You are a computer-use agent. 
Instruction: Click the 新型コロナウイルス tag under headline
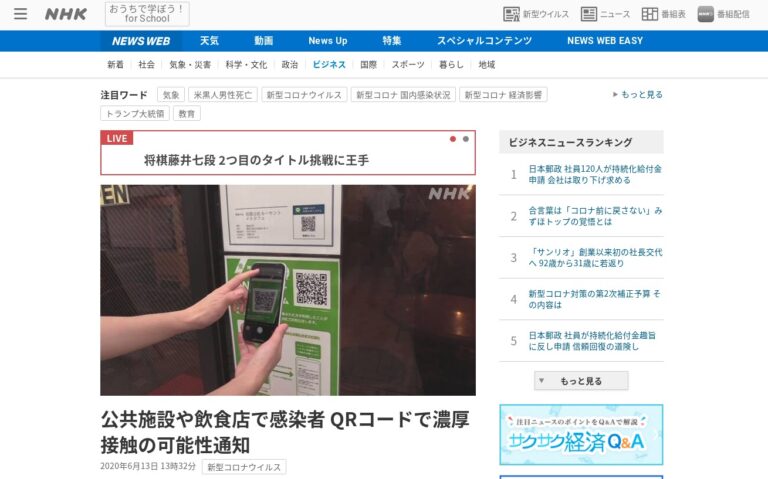[244, 467]
